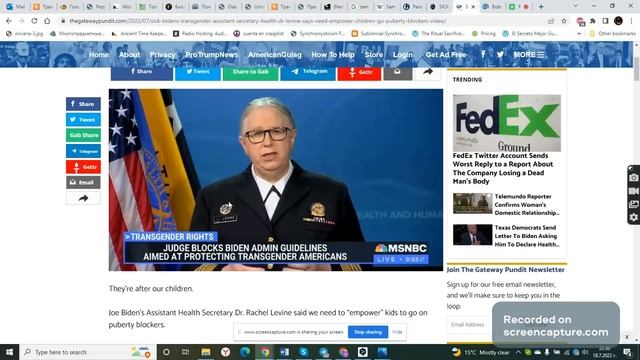Image resolution: width=640 pixels, height=360 pixels.
Task: Open the About nav item
Action: (x=129, y=55)
